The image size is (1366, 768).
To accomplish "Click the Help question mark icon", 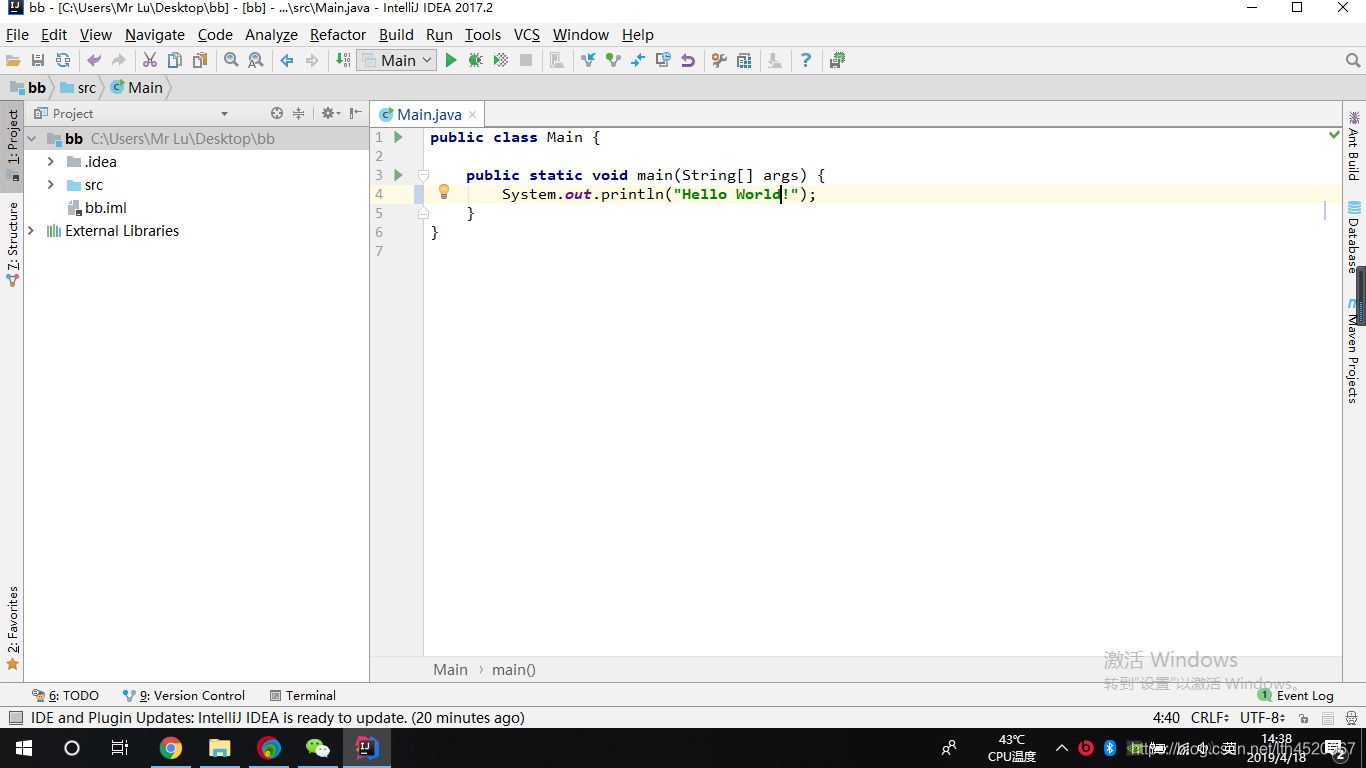I will pyautogui.click(x=806, y=61).
